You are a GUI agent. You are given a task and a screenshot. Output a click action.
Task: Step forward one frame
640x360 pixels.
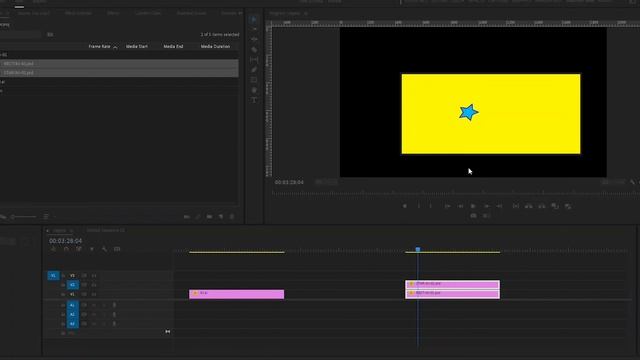pos(487,206)
